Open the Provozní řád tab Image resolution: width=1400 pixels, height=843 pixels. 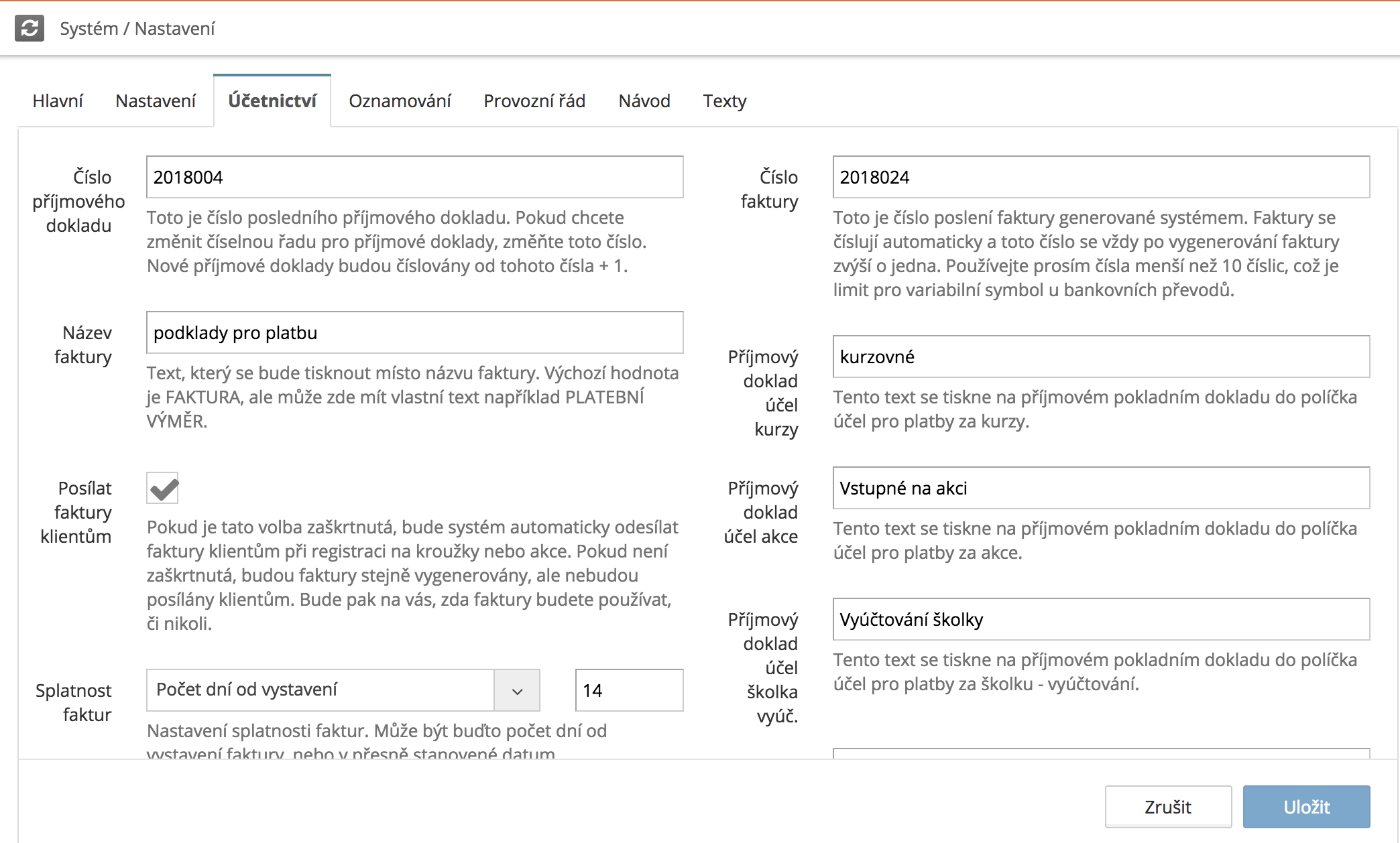tap(534, 101)
